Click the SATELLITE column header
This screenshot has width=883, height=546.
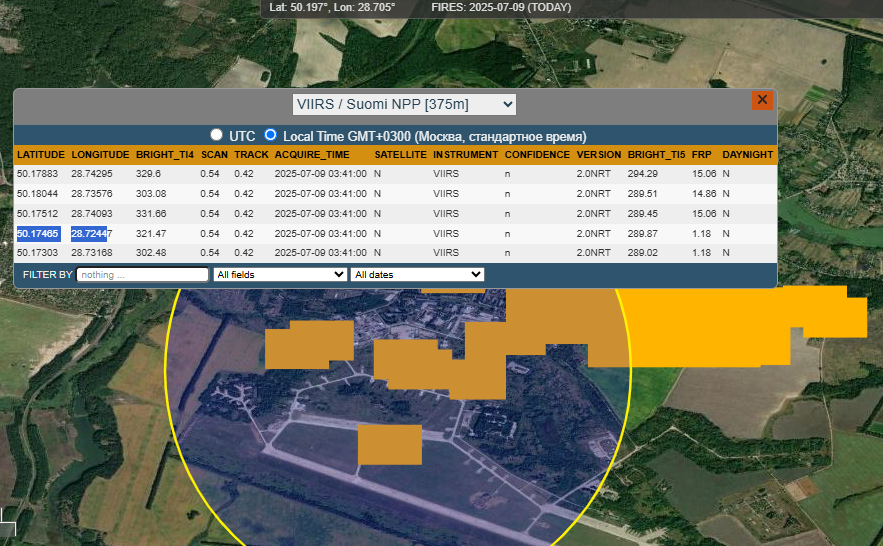pos(400,155)
